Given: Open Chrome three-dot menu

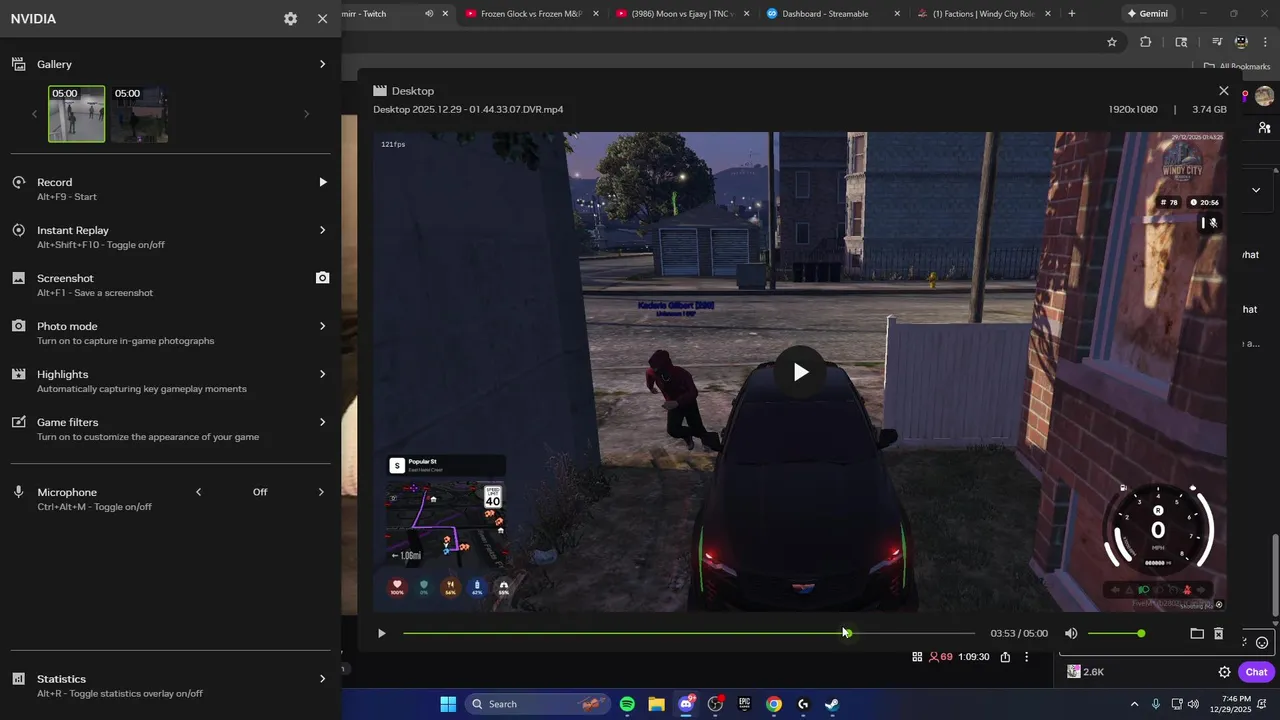Looking at the screenshot, I should [1265, 42].
